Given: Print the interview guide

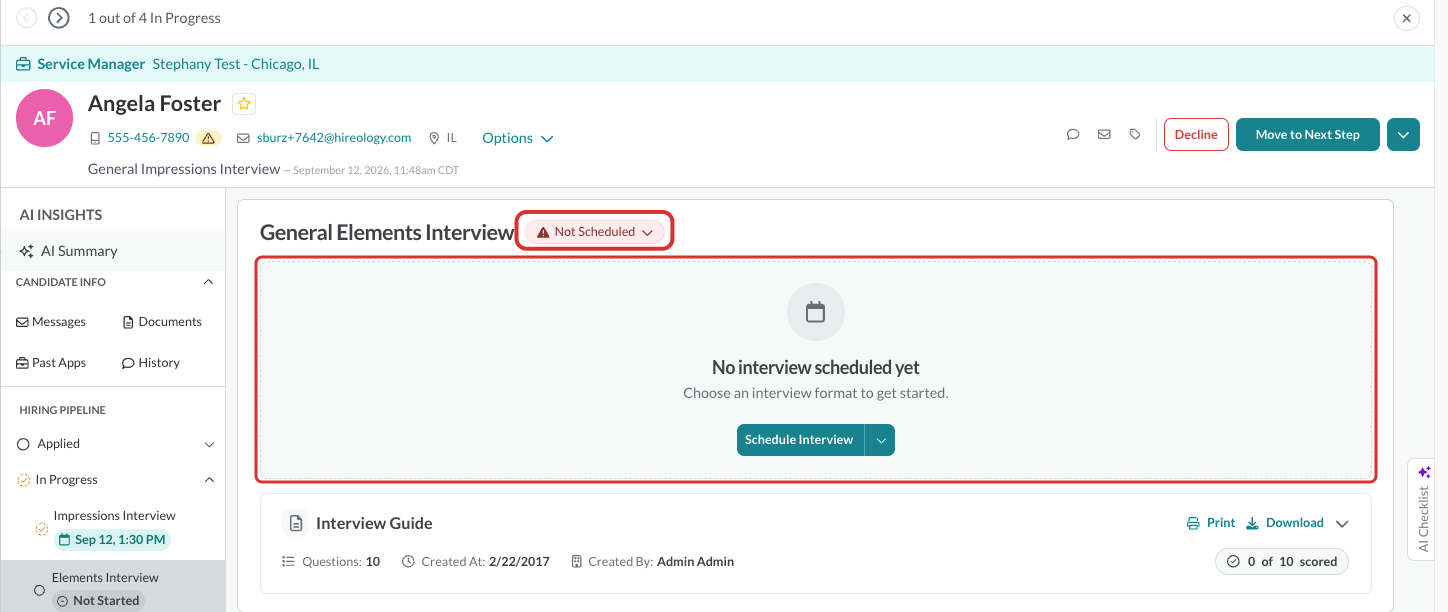Looking at the screenshot, I should [x=1211, y=523].
